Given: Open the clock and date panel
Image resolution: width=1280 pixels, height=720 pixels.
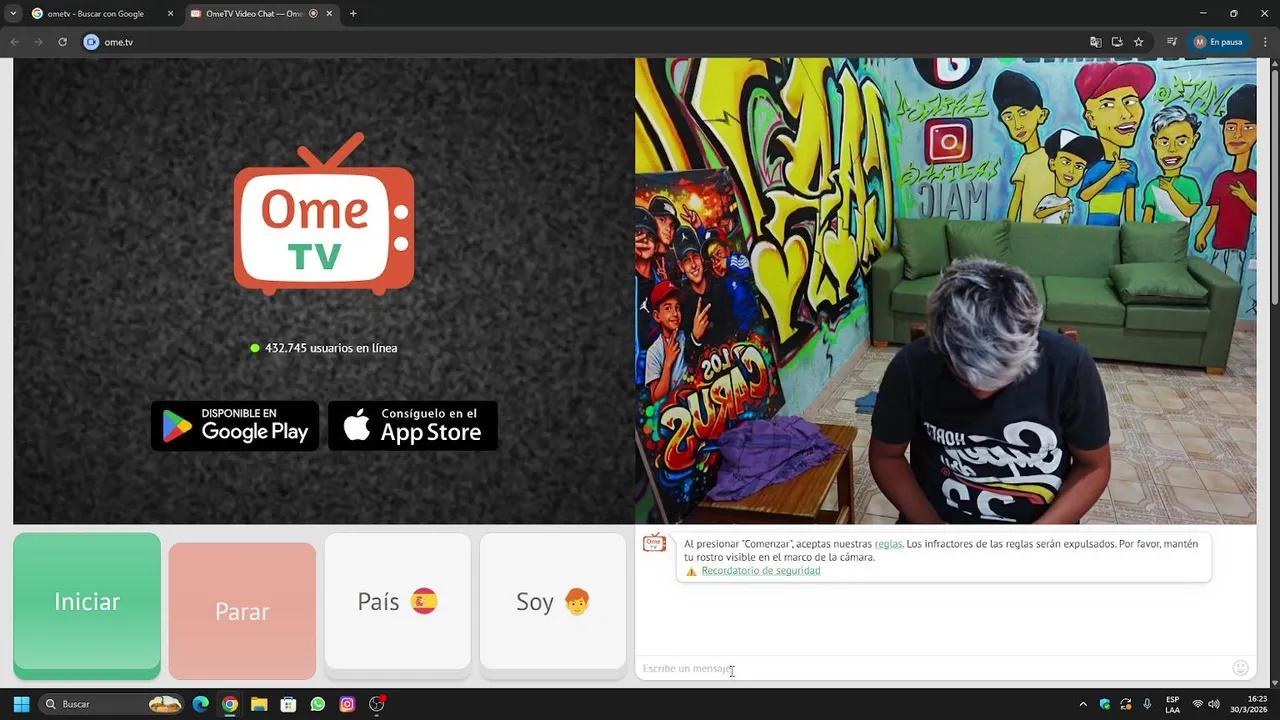Looking at the screenshot, I should click(x=1248, y=704).
